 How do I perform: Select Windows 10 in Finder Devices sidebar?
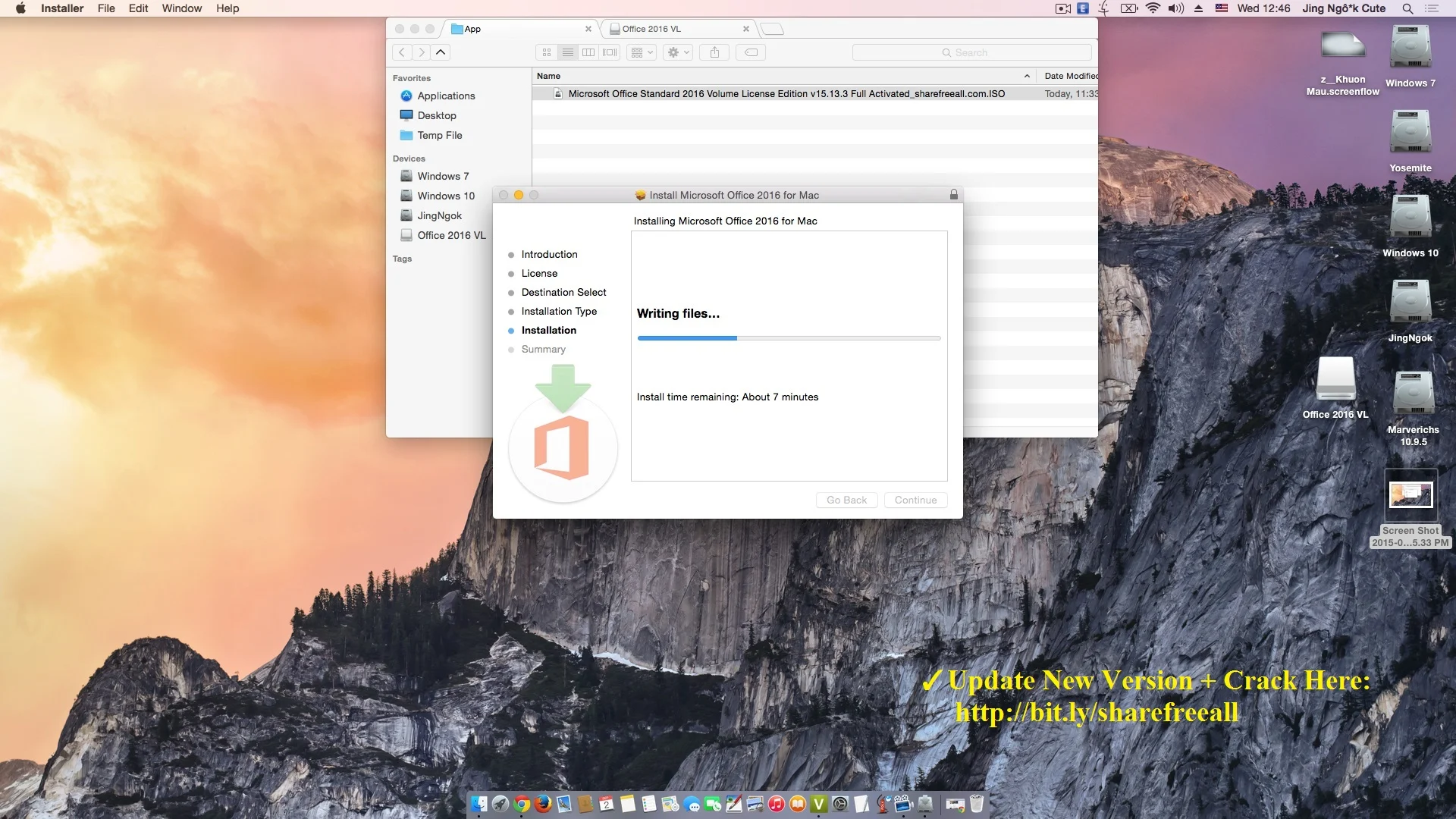click(x=446, y=196)
